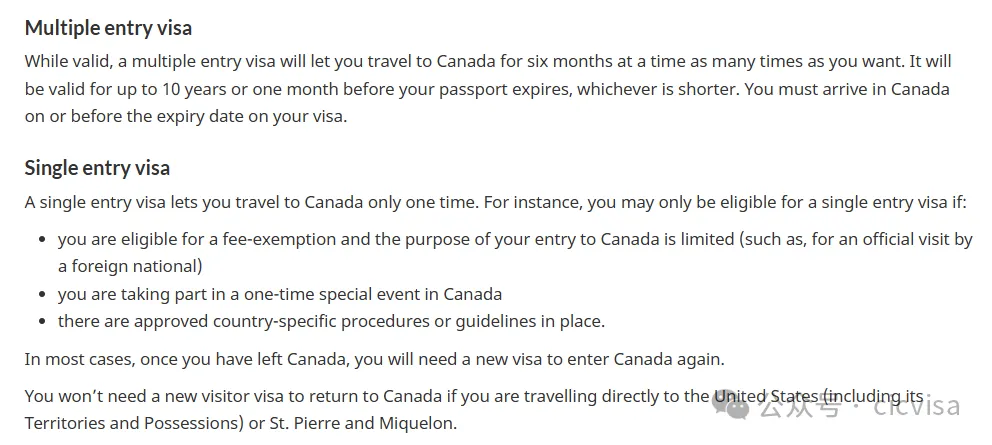Click the "St. Pierre and Miquelon" text
The height and width of the screenshot is (445, 992).
coord(363,422)
